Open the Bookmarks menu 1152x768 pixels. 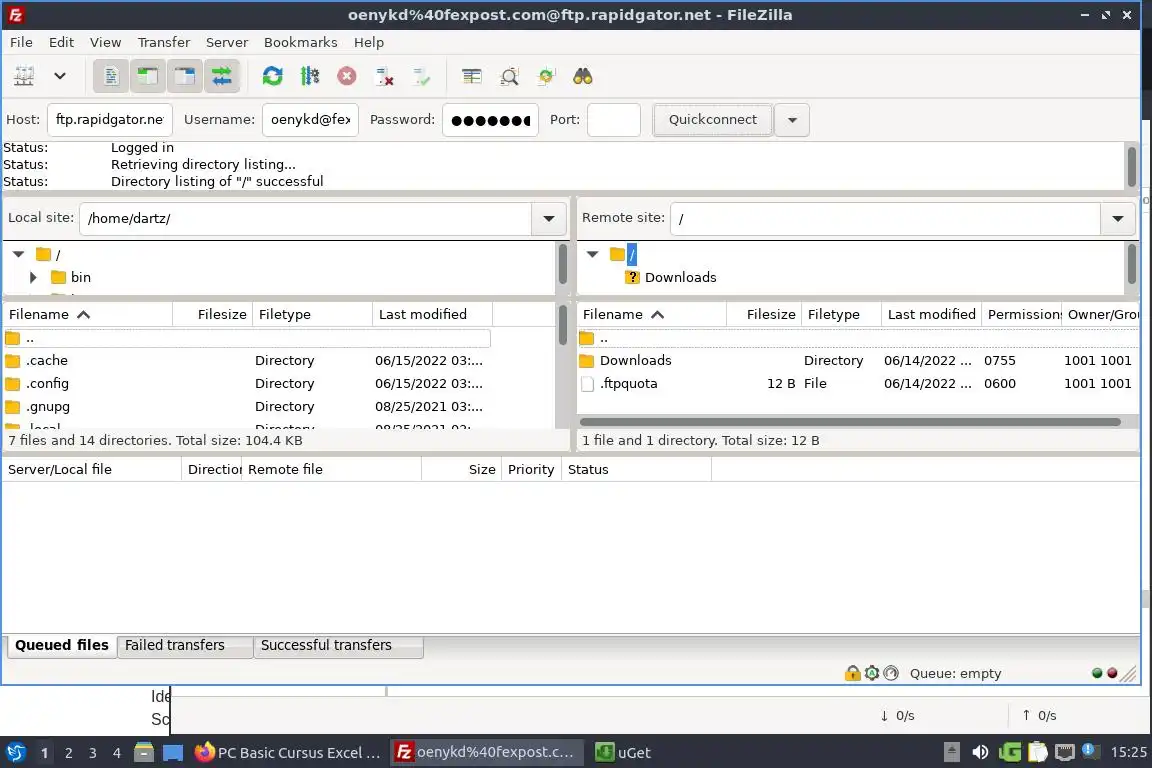point(300,42)
